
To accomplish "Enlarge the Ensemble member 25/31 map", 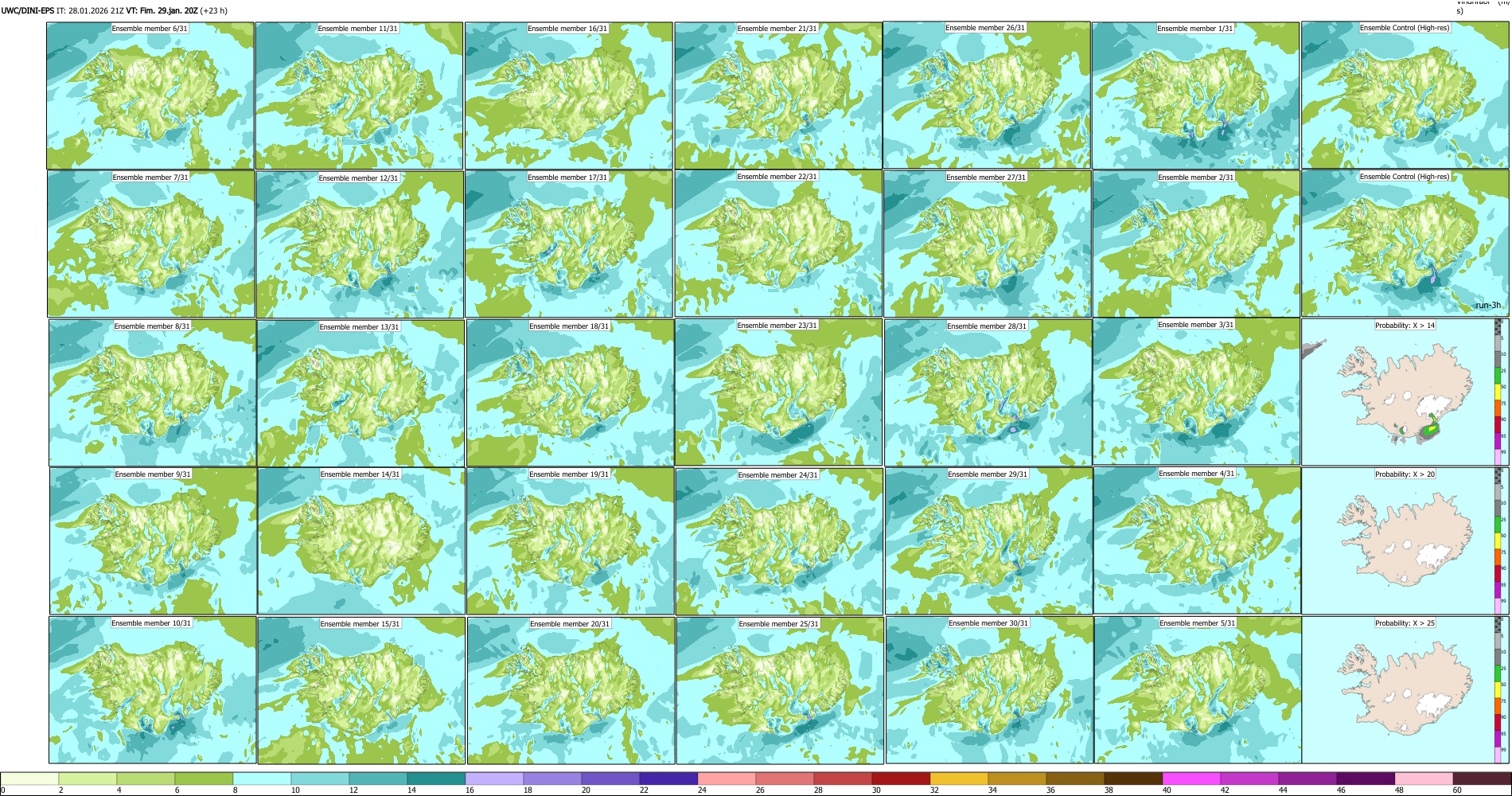I will point(781,690).
